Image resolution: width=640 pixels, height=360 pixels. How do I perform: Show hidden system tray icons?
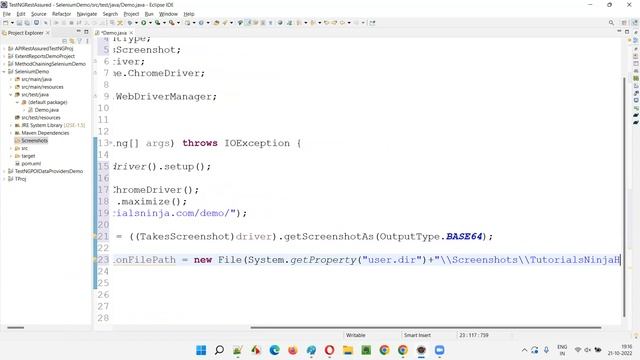(524, 350)
